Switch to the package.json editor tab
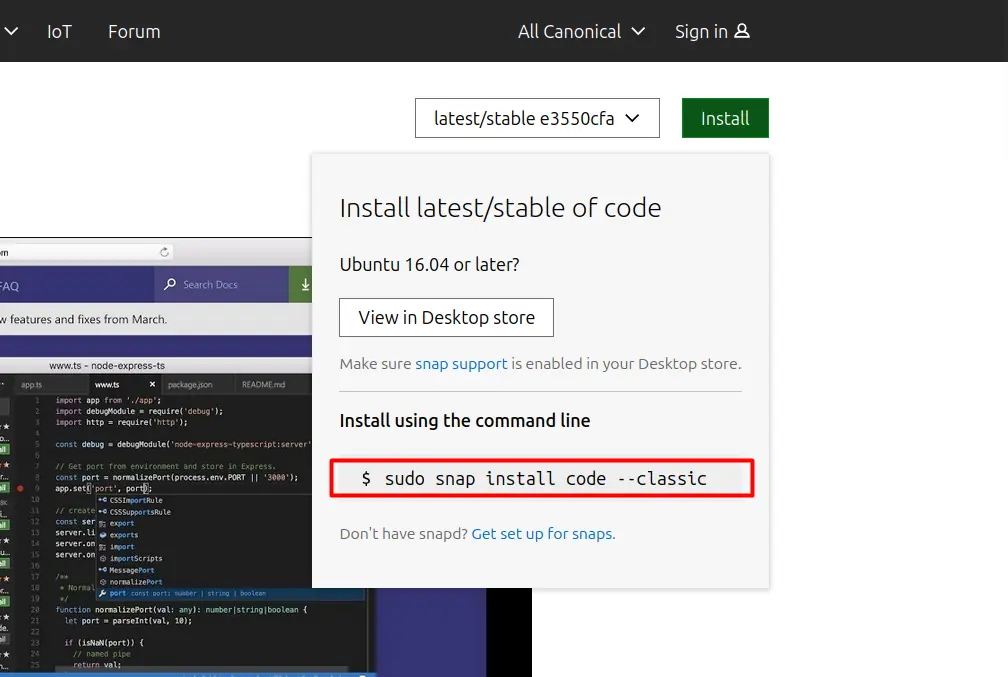The height and width of the screenshot is (677, 1008). 190,384
